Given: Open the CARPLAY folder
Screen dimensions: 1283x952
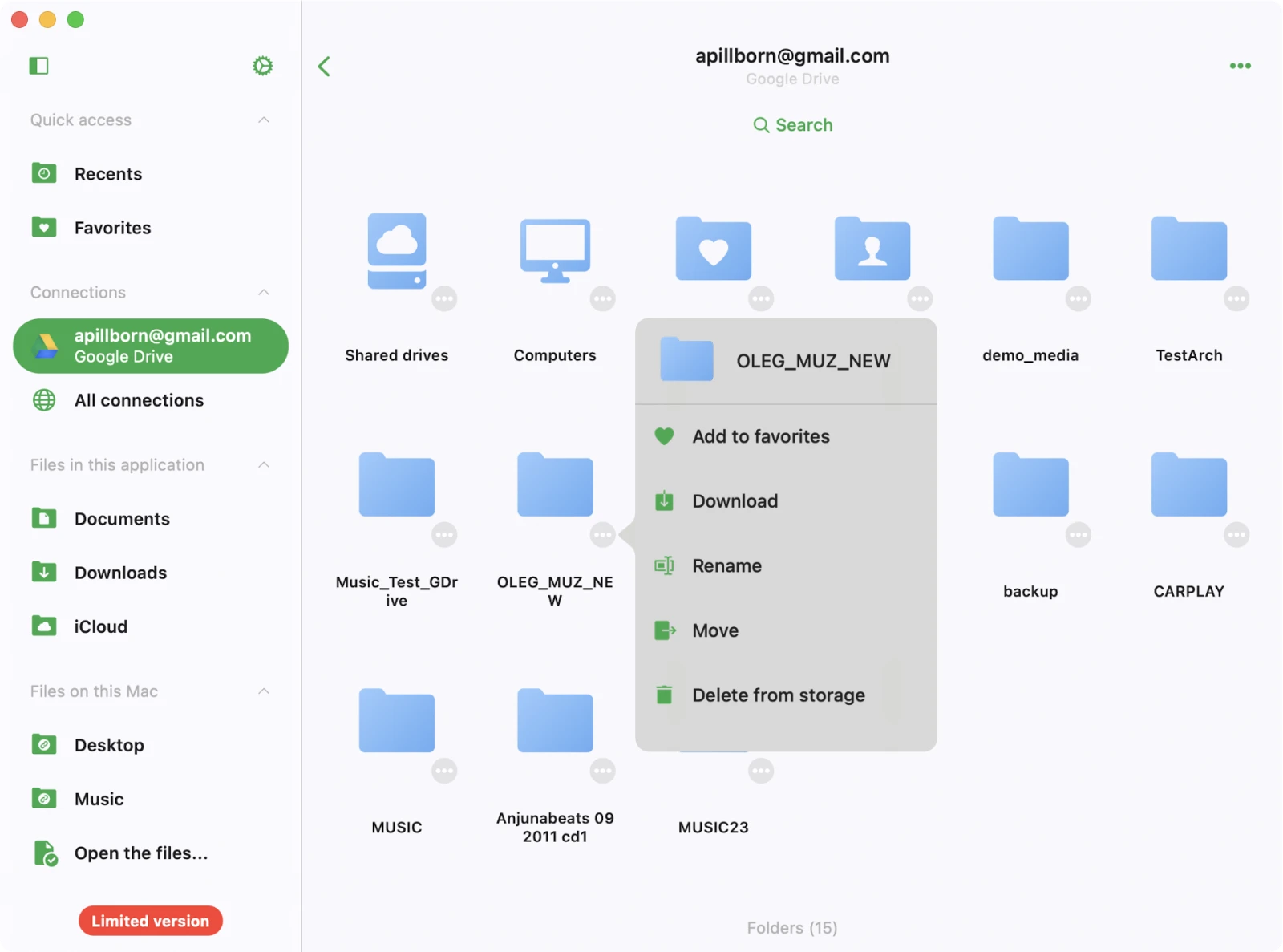Looking at the screenshot, I should coord(1188,486).
